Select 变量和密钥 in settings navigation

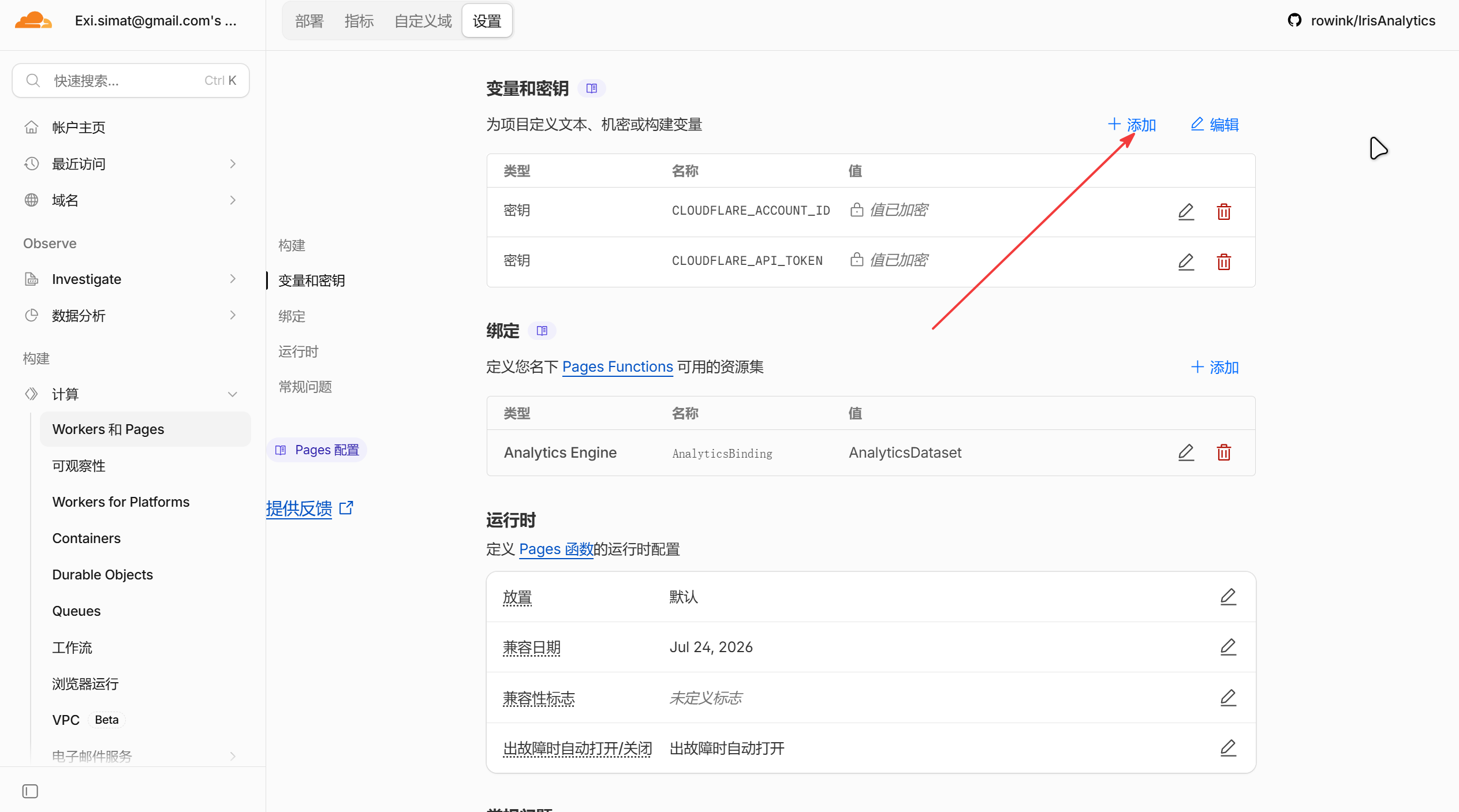[312, 280]
